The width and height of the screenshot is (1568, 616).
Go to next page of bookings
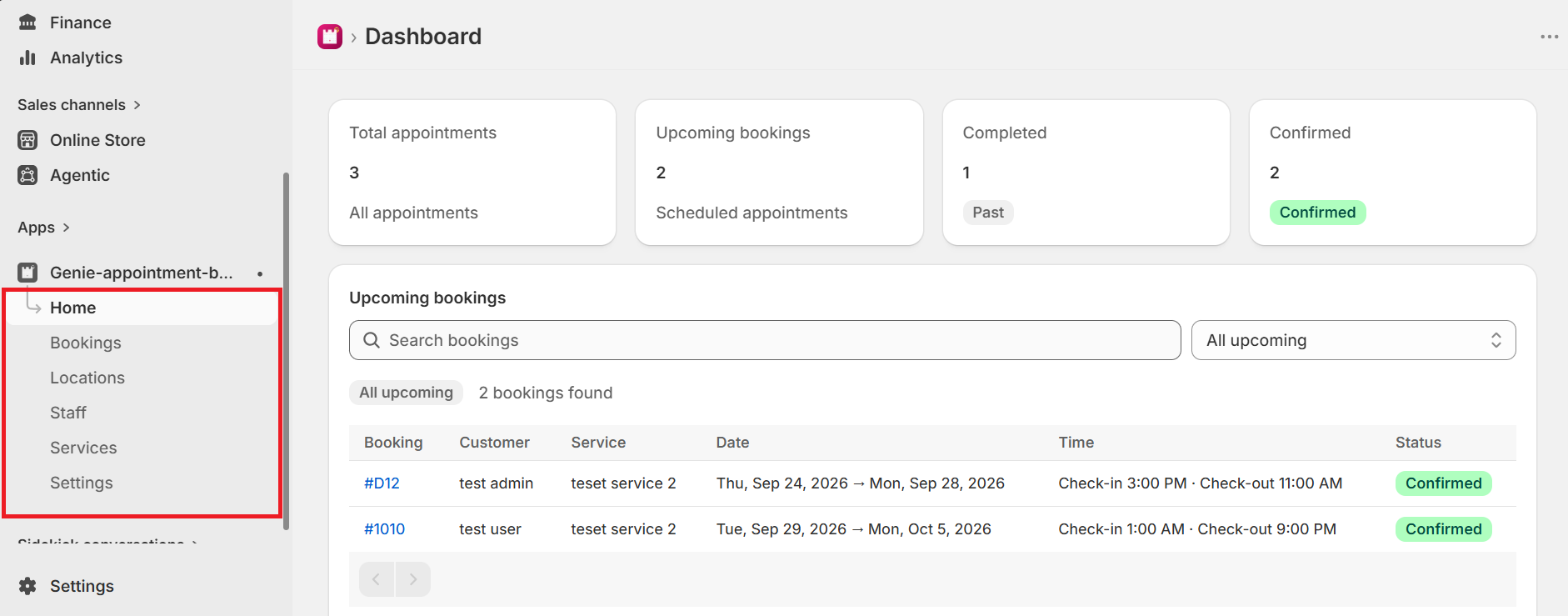(x=413, y=579)
